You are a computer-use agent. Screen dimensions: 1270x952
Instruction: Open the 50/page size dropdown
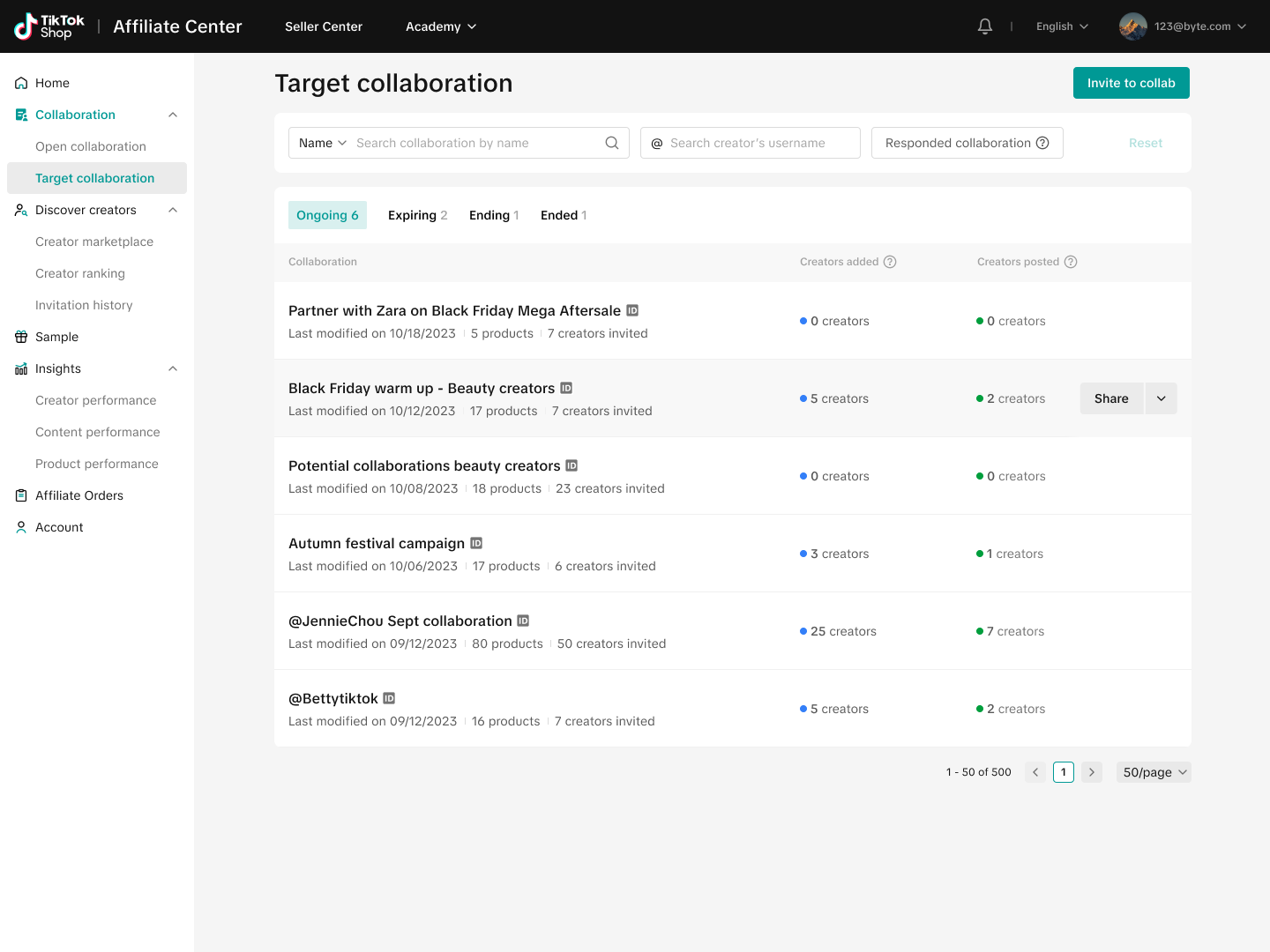tap(1154, 772)
